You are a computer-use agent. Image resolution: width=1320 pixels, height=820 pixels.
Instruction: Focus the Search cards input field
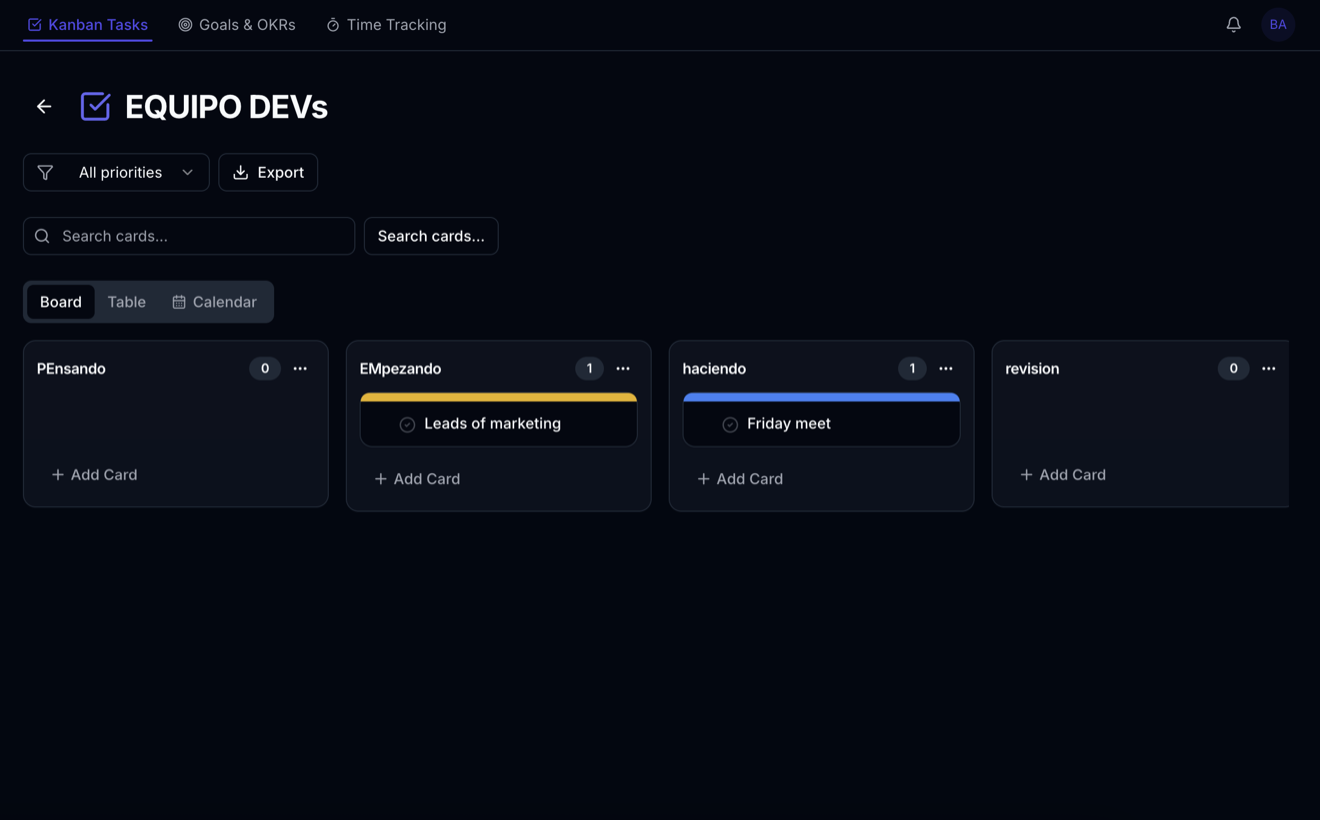point(189,236)
